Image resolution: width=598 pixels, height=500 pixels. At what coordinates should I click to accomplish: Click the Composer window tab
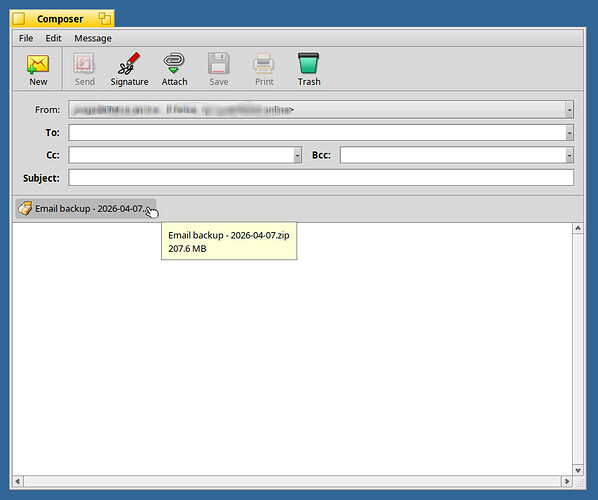[60, 19]
